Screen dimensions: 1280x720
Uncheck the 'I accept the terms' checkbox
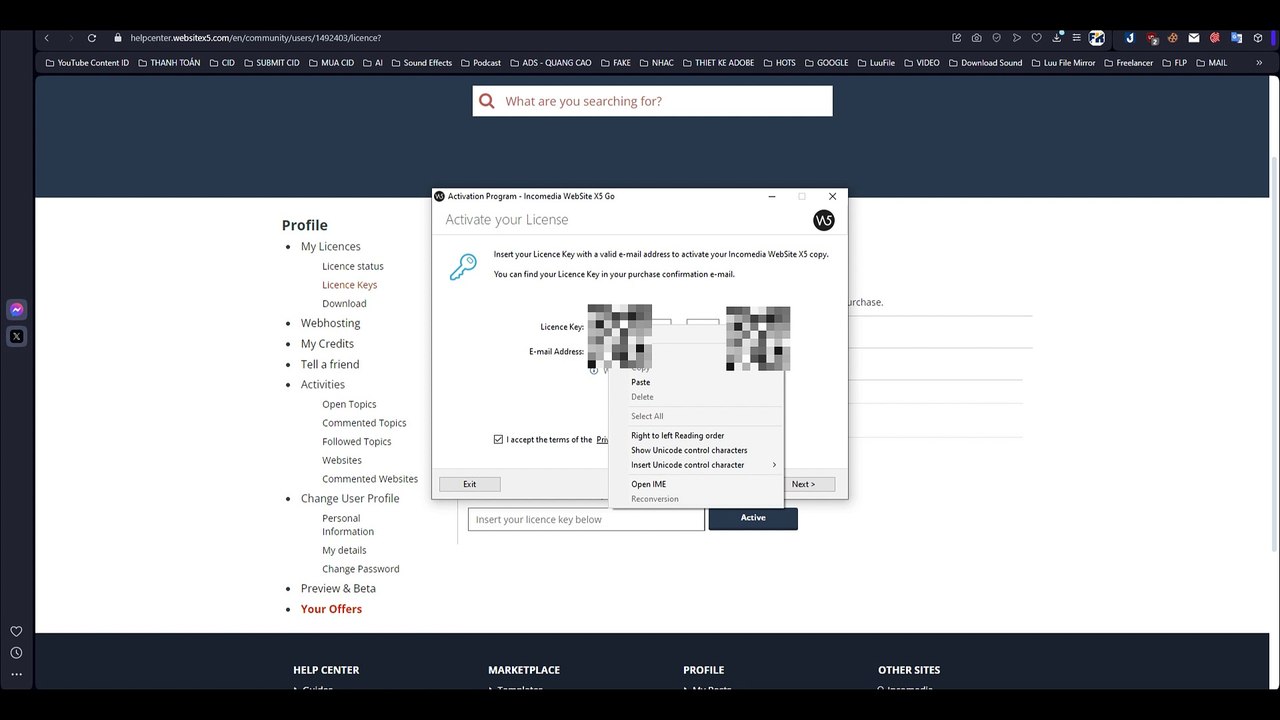[x=498, y=439]
